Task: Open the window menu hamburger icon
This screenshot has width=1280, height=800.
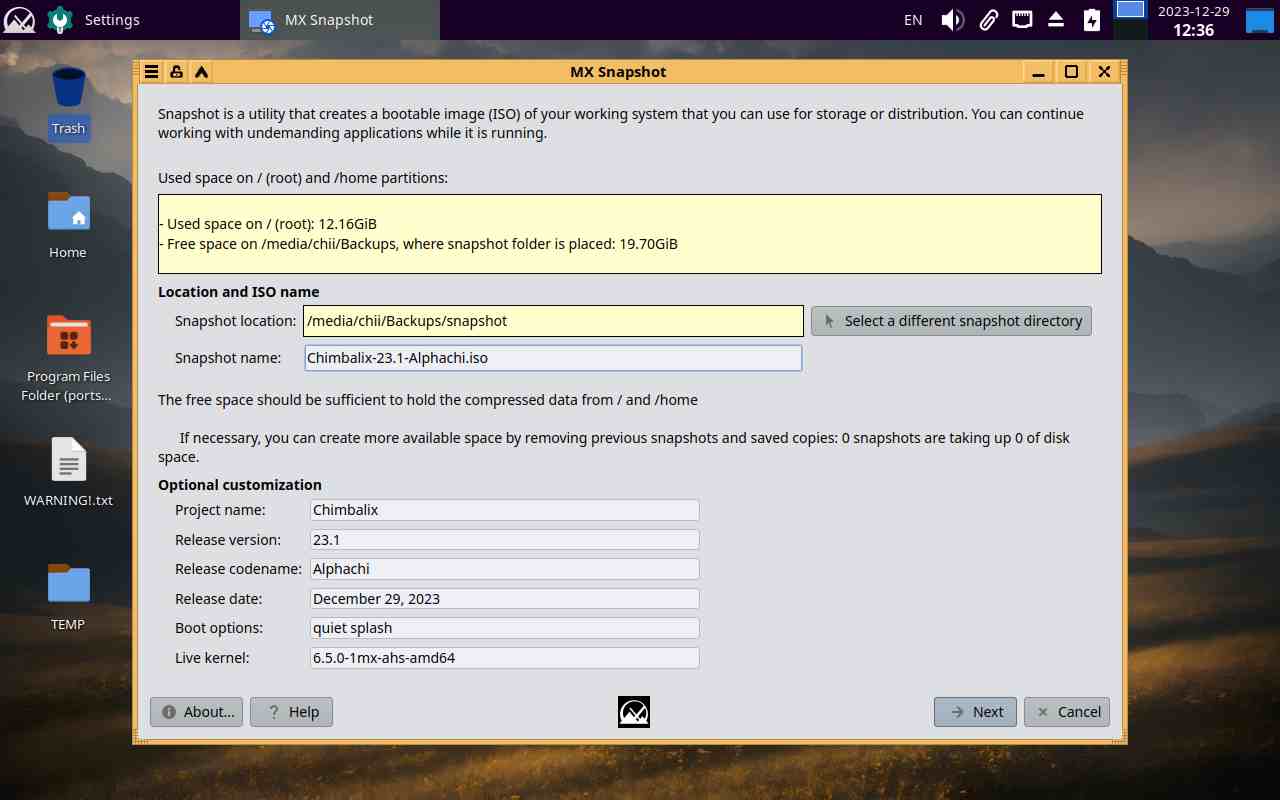Action: tap(152, 72)
